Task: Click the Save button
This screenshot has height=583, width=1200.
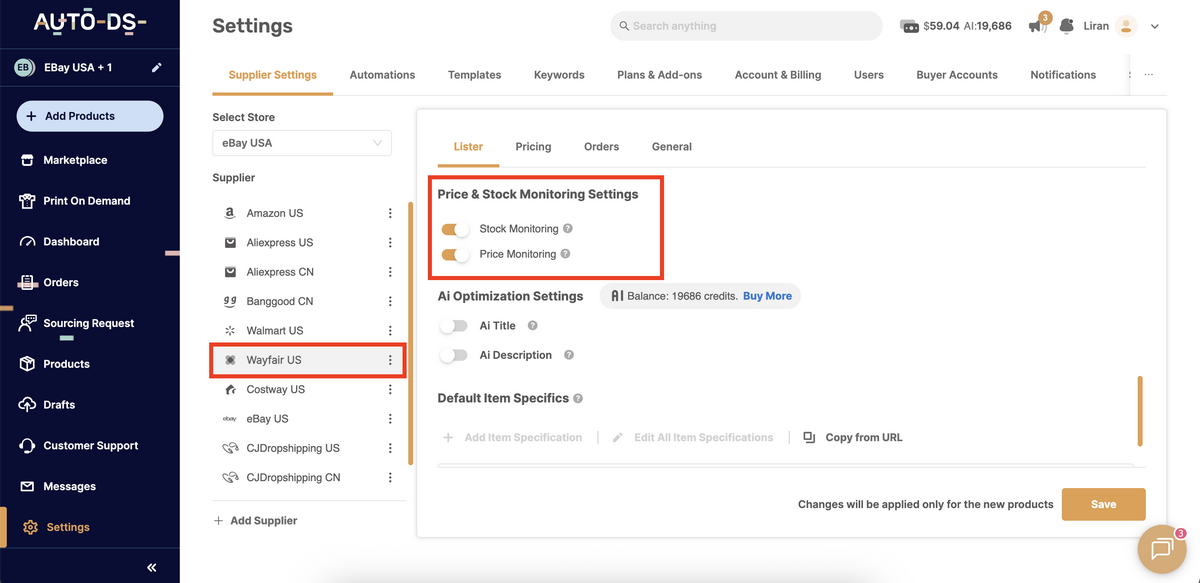Action: [x=1103, y=504]
